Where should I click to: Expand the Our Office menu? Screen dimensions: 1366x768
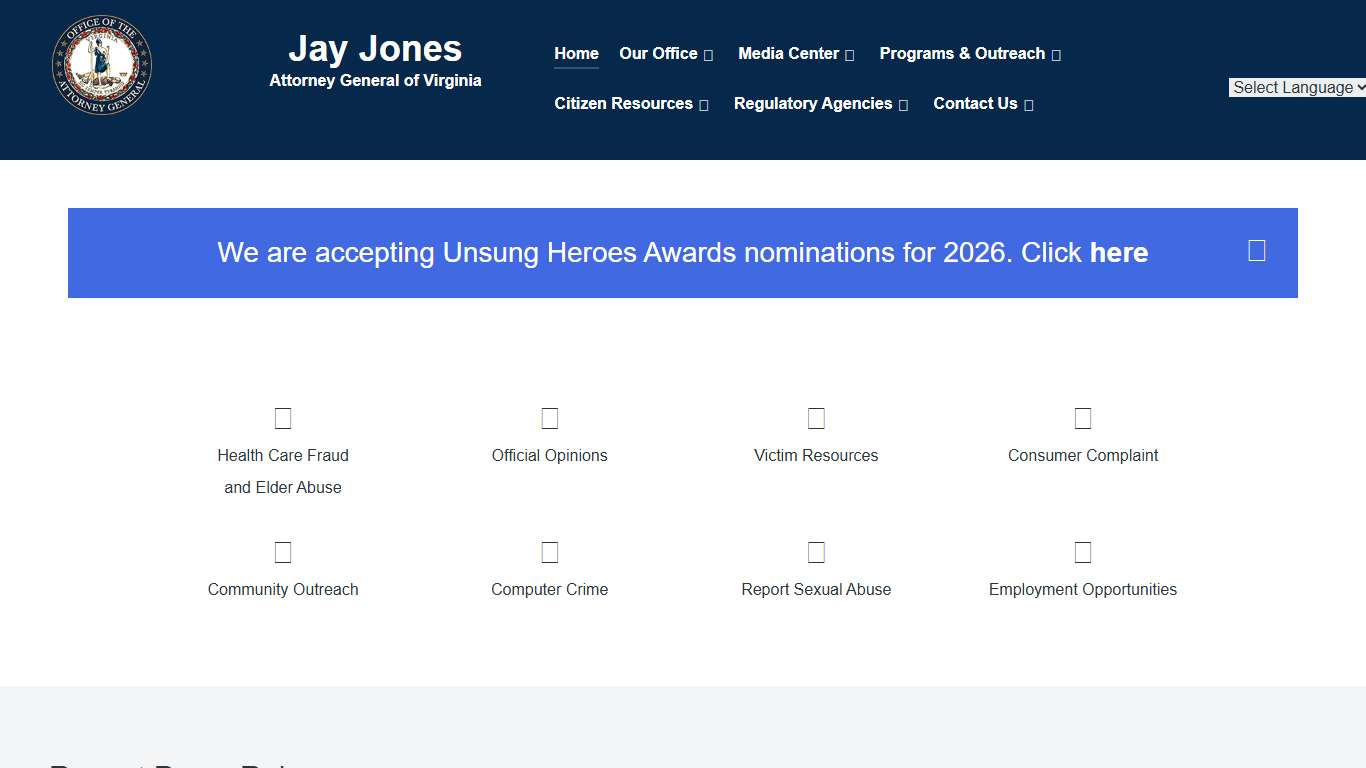tap(666, 54)
